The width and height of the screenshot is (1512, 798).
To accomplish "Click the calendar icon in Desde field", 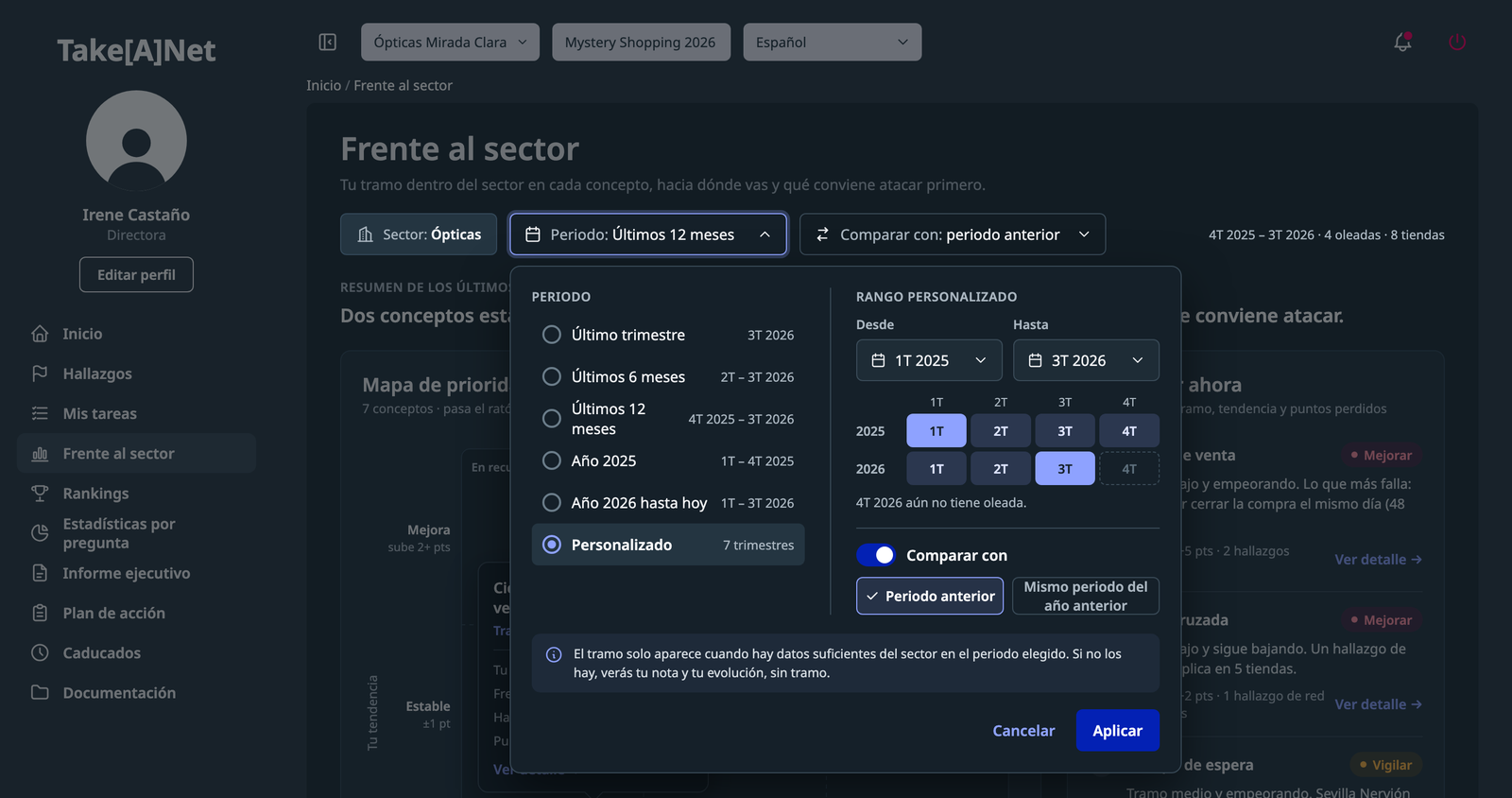I will 878,360.
